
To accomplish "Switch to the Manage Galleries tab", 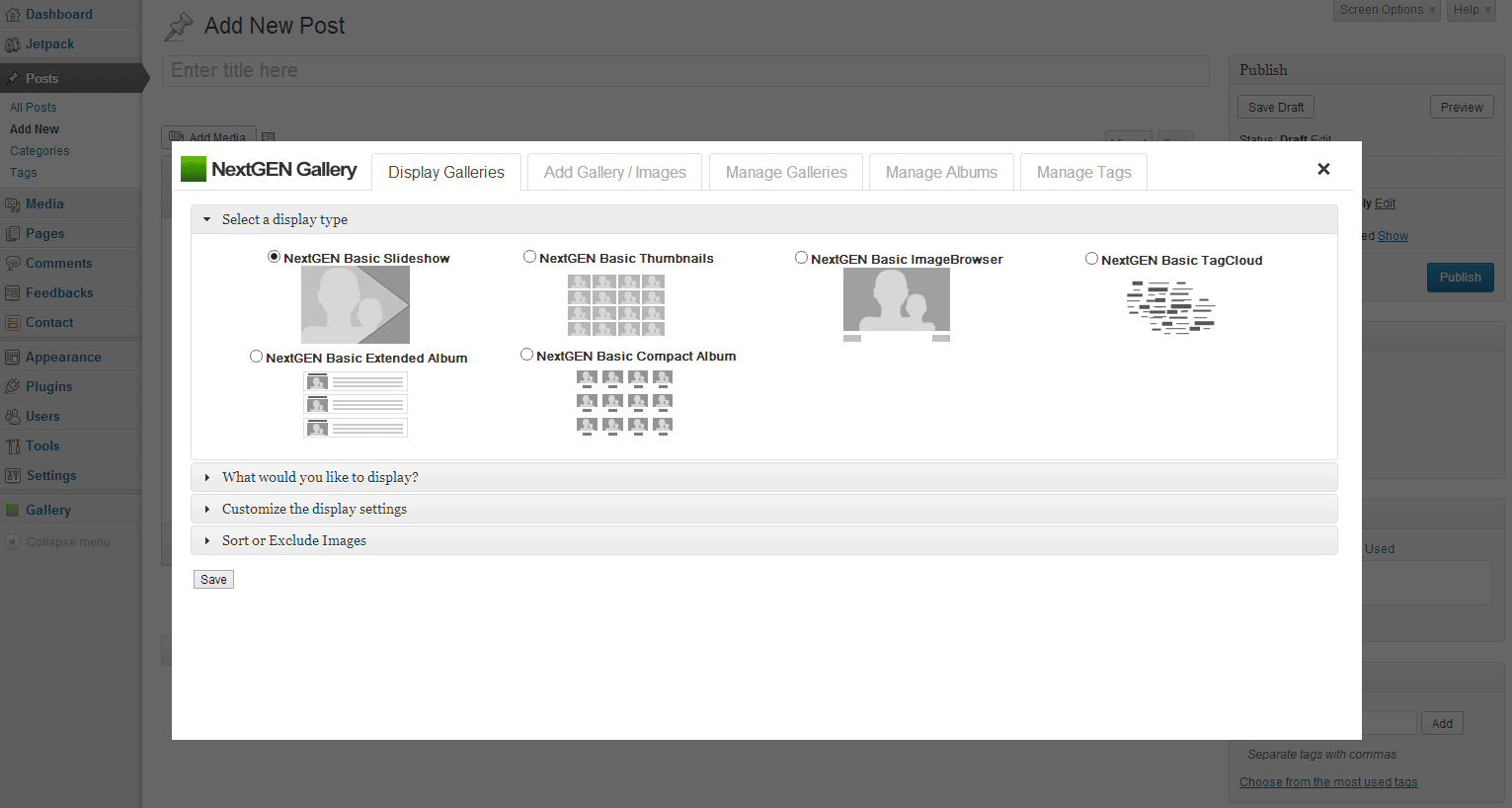I will (786, 172).
